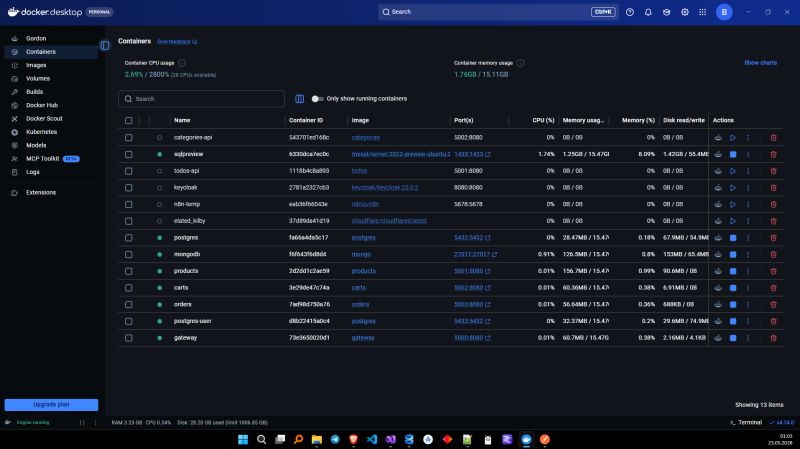Pause the Docker engine from status bar

click(82, 422)
